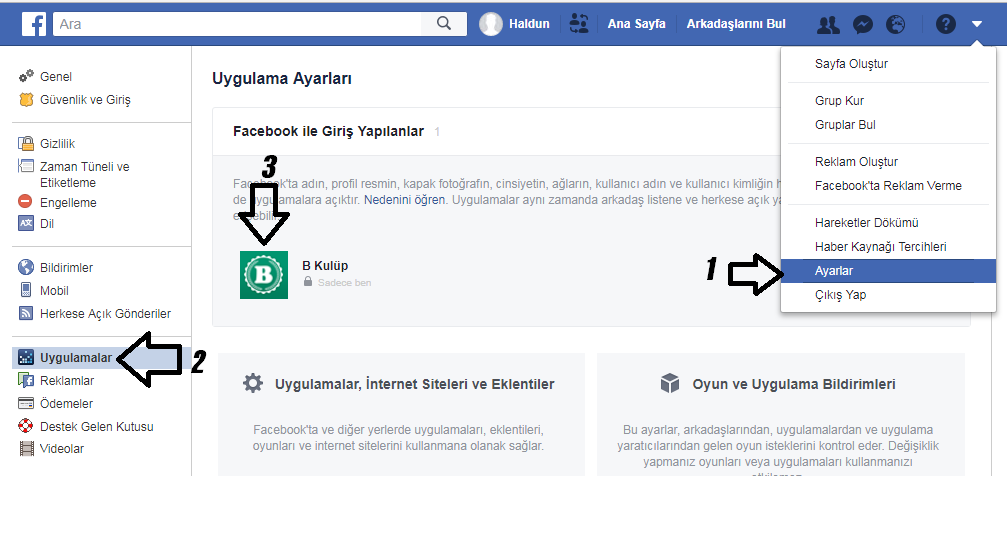Click the Reklamlar icon in sidebar

[x=26, y=380]
